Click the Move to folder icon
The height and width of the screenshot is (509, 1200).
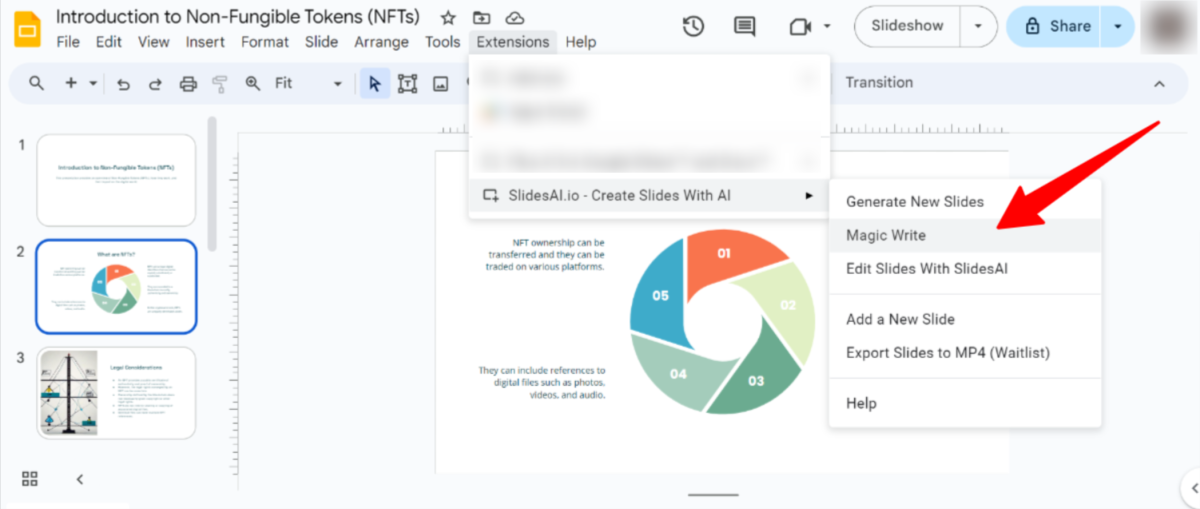click(482, 18)
